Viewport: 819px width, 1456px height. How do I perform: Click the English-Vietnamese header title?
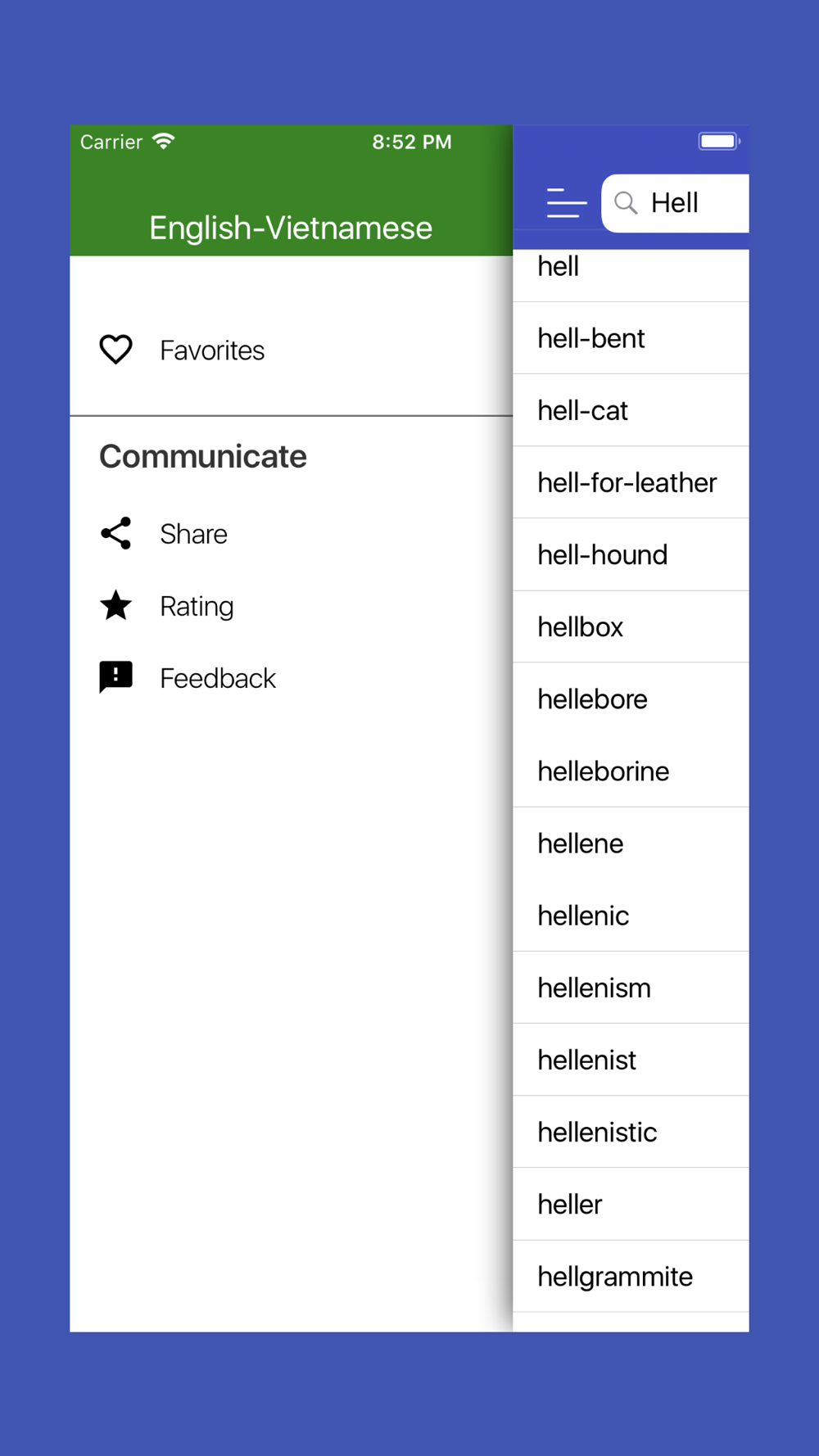291,228
